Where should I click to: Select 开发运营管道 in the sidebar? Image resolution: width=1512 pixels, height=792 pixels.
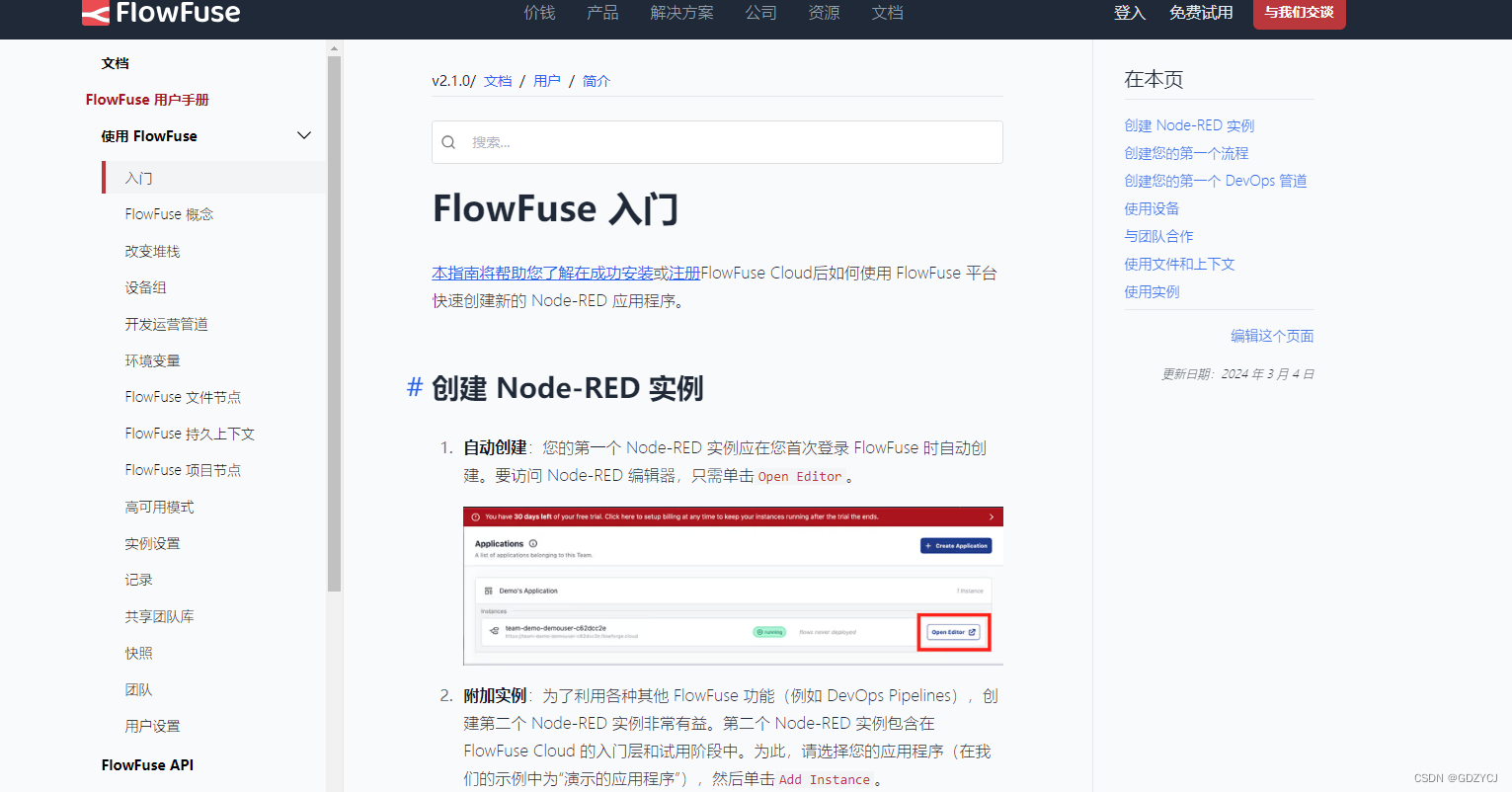click(x=166, y=323)
